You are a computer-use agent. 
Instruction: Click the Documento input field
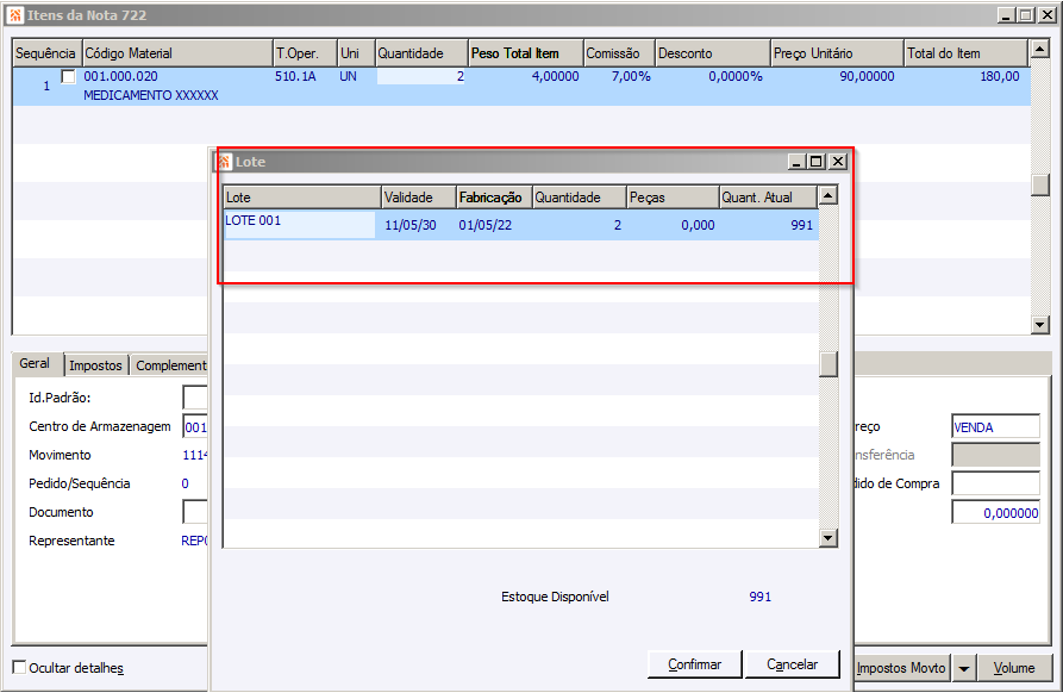tap(195, 512)
